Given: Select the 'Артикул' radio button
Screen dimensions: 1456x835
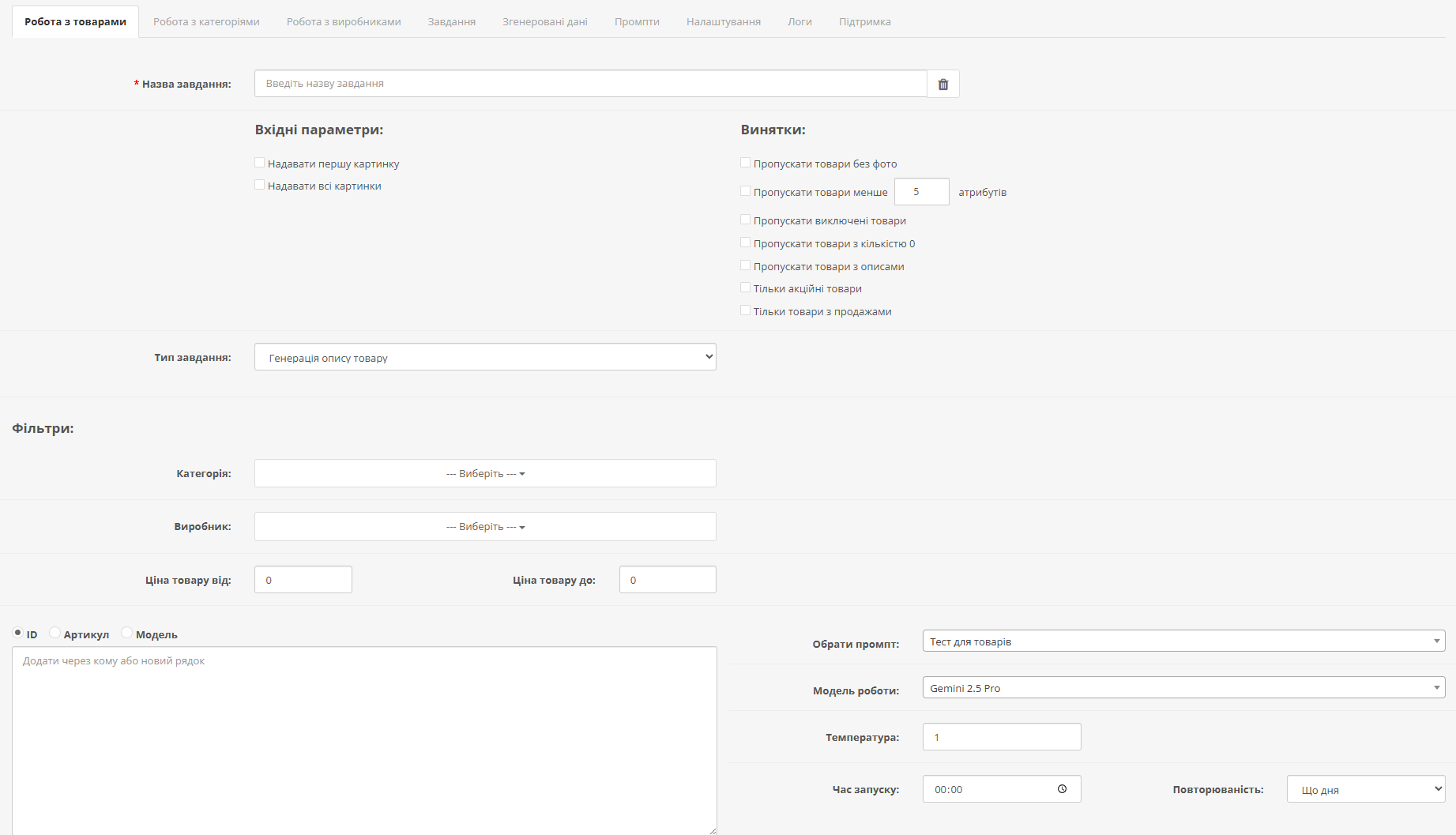Looking at the screenshot, I should pos(55,633).
